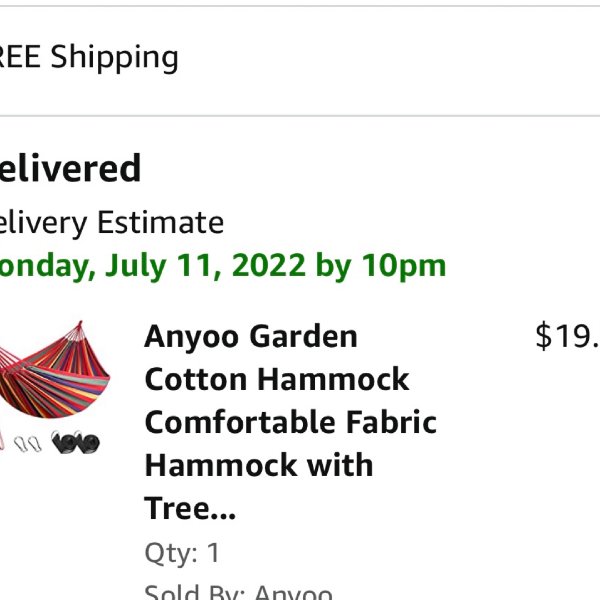The width and height of the screenshot is (600, 600).
Task: Click the bold "Delivered" status heading
Action: coord(70,168)
